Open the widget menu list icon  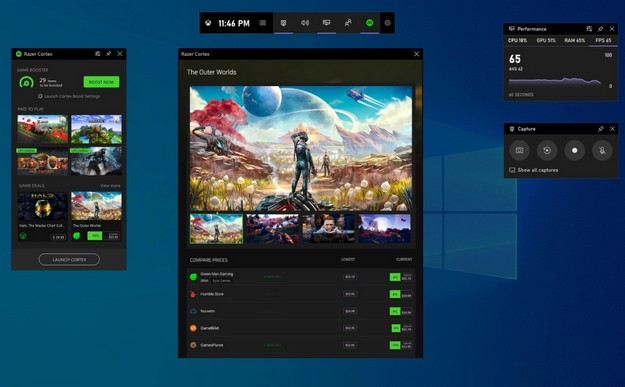point(262,23)
